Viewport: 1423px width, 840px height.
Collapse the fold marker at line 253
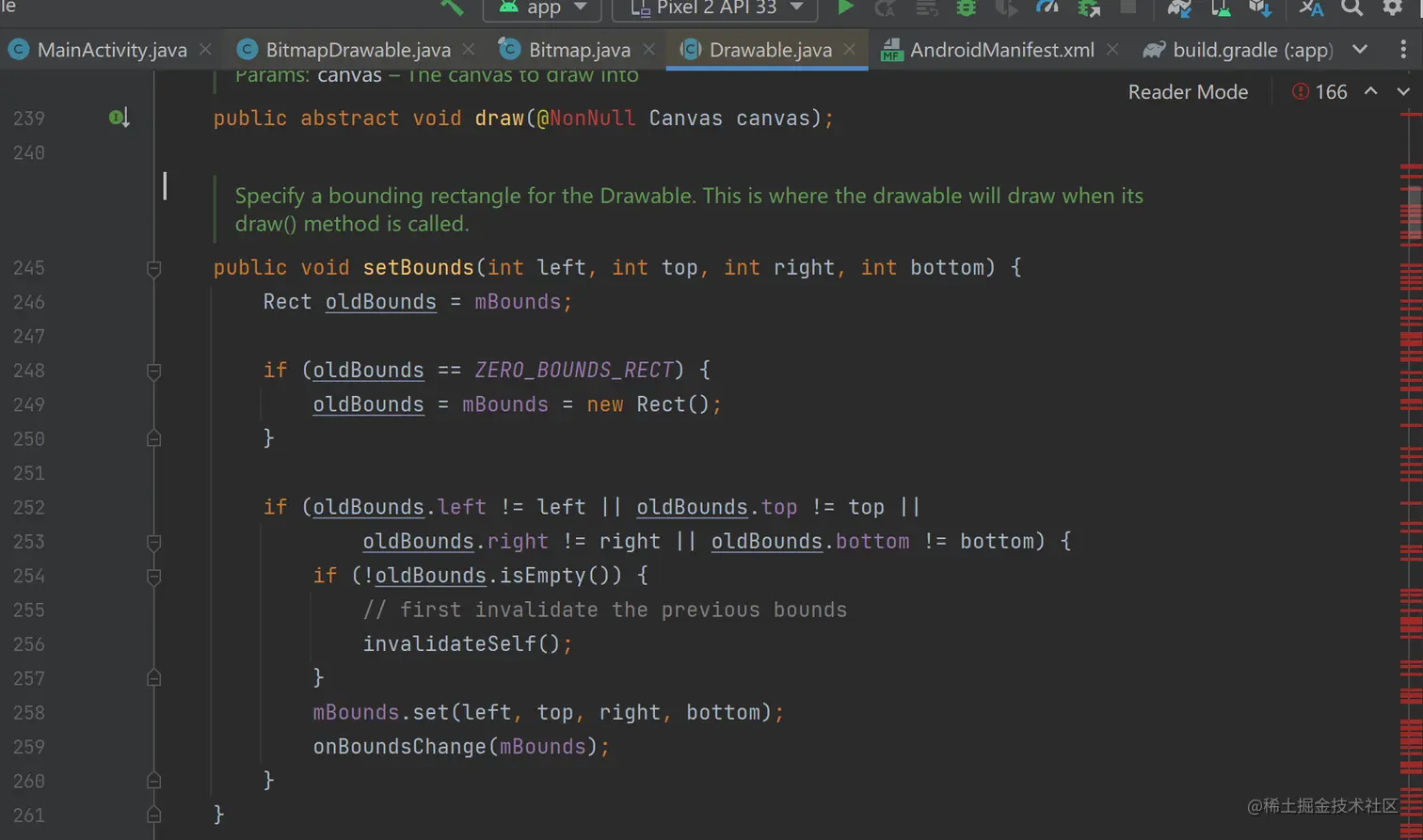point(154,543)
